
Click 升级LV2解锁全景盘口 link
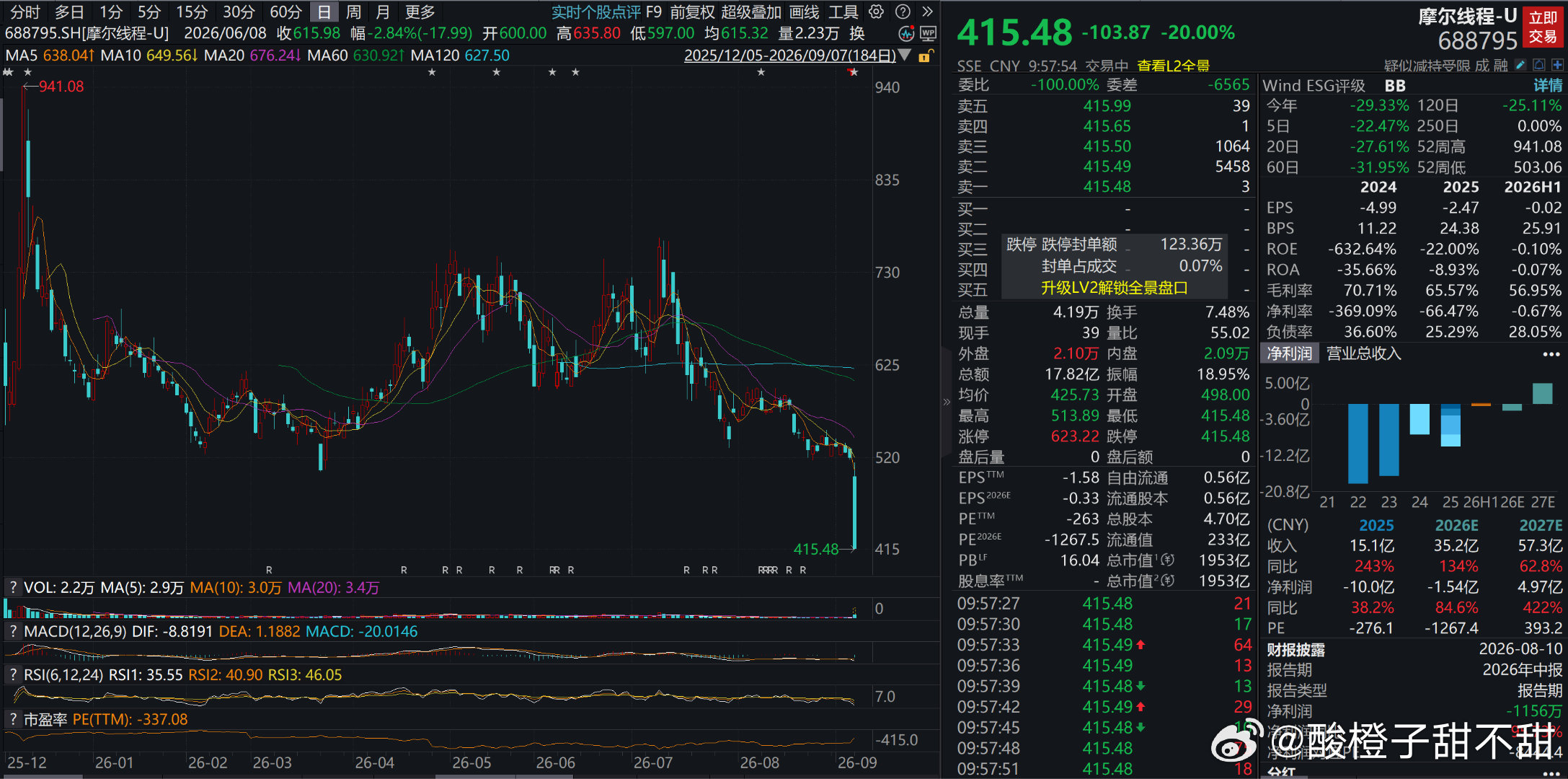pyautogui.click(x=1114, y=288)
